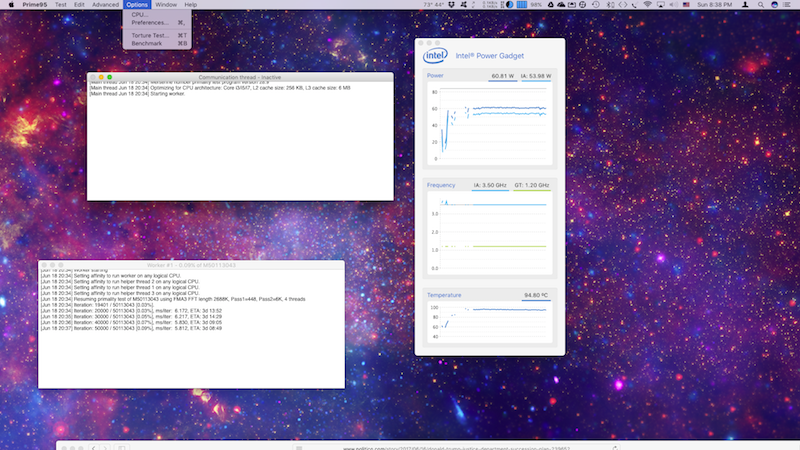Click the 'Resuming primality test of M50113043' line

173,299
